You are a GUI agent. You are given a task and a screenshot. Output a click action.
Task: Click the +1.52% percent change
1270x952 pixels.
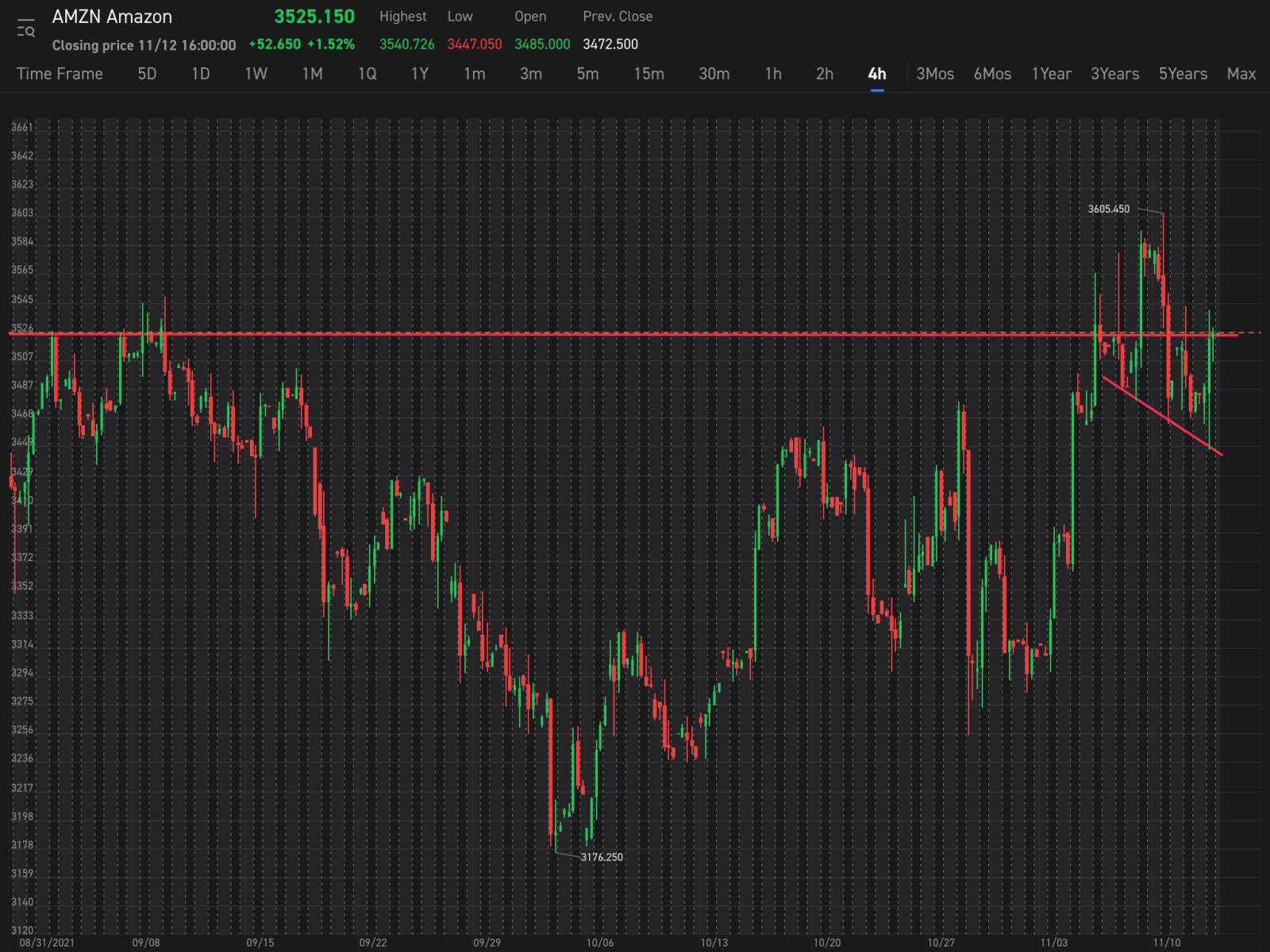click(x=331, y=44)
